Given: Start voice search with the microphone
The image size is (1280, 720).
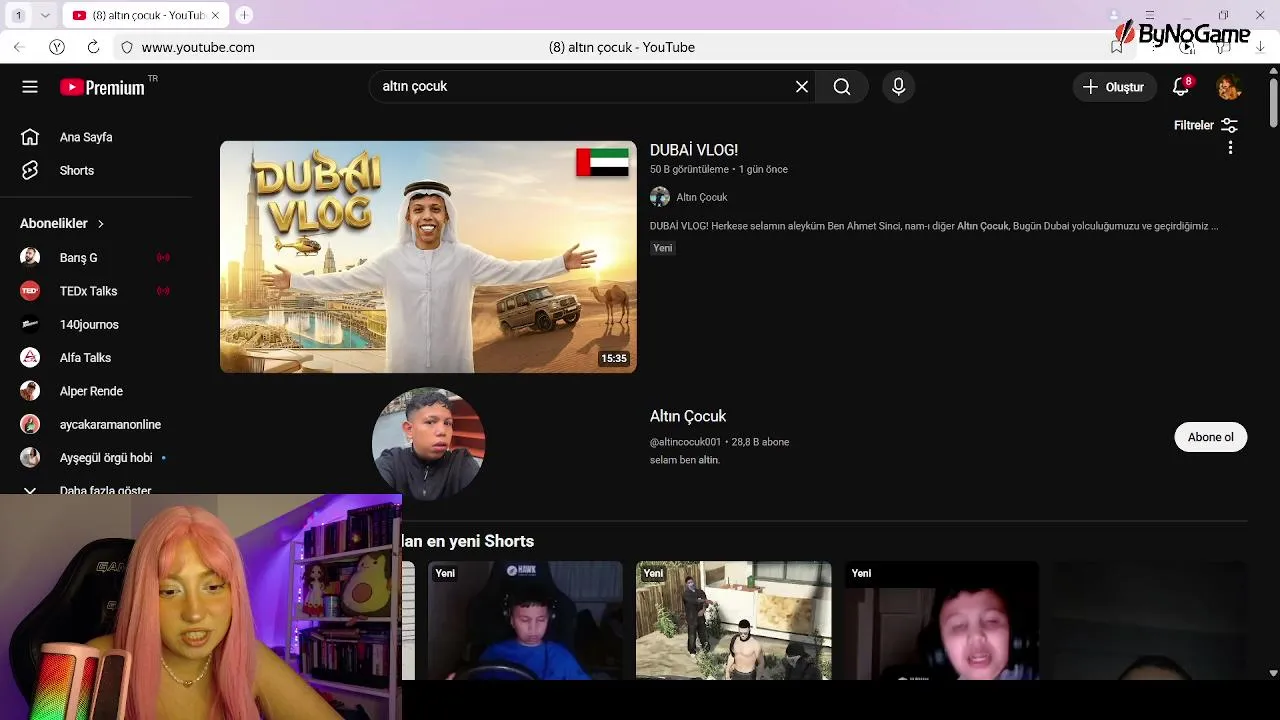Looking at the screenshot, I should pyautogui.click(x=898, y=87).
